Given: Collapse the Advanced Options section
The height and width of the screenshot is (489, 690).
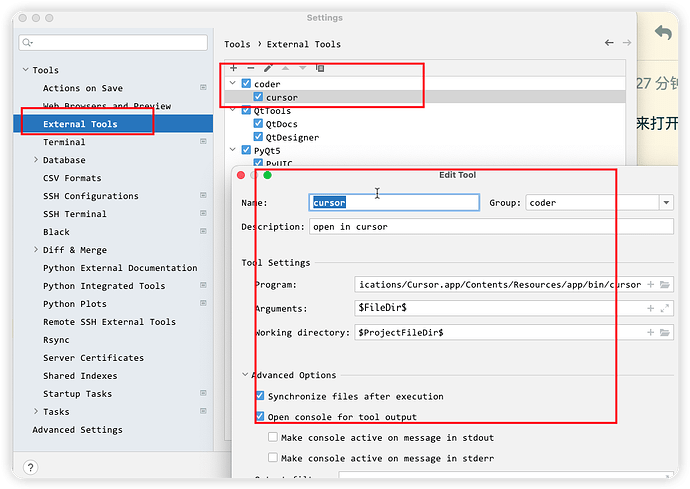Looking at the screenshot, I should pyautogui.click(x=245, y=375).
